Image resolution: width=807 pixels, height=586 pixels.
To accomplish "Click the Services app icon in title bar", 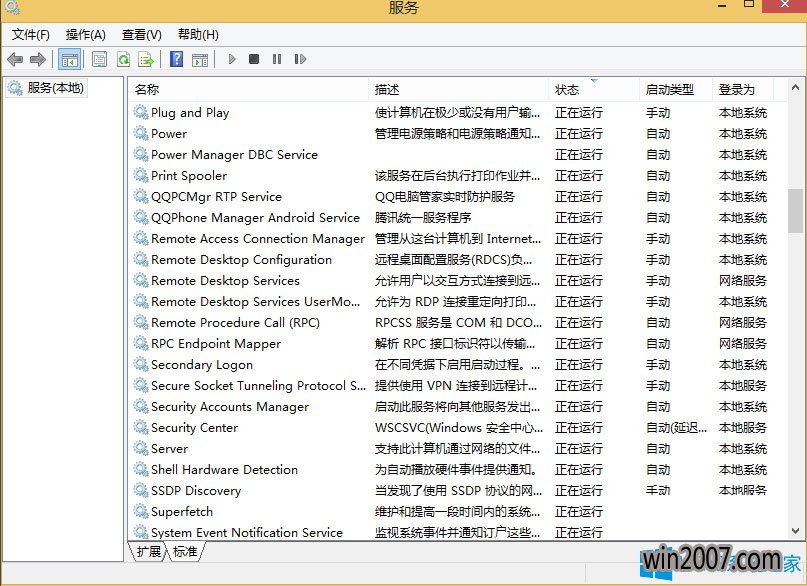I will (x=12, y=6).
